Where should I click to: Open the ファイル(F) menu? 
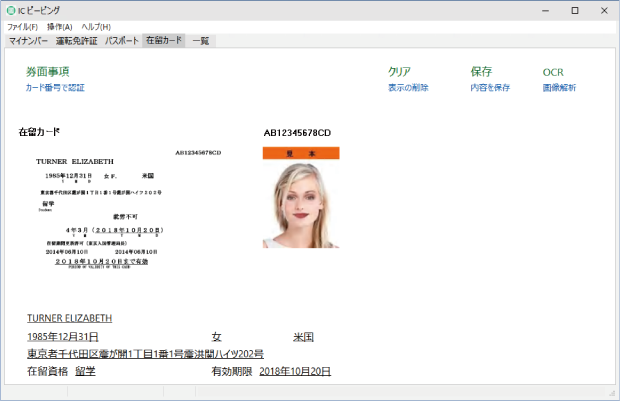coord(23,27)
